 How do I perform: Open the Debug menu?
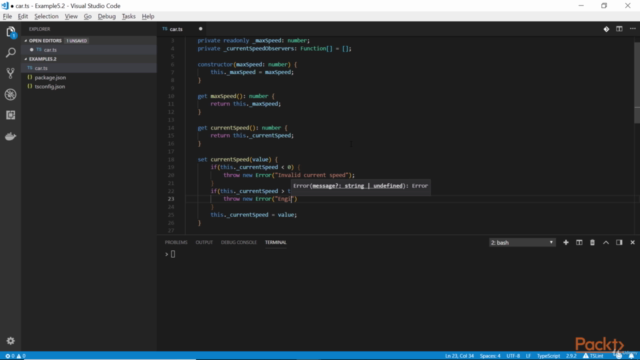click(107, 16)
